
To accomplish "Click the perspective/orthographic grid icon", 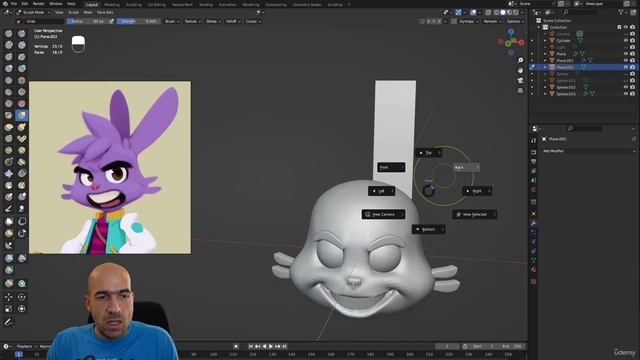I will pyautogui.click(x=520, y=91).
